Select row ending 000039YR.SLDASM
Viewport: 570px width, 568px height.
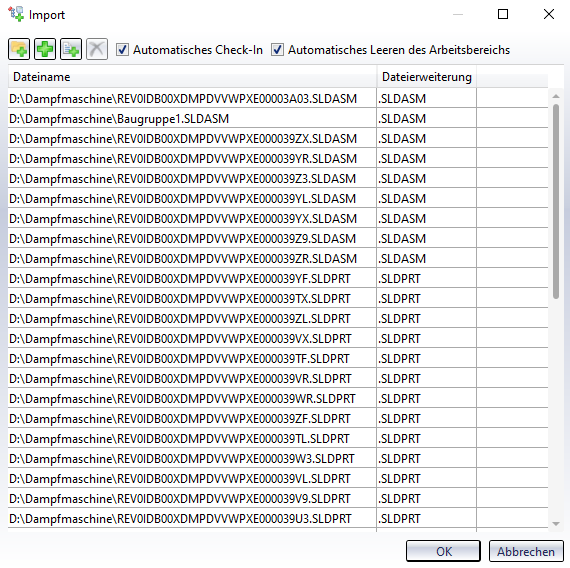[278, 159]
